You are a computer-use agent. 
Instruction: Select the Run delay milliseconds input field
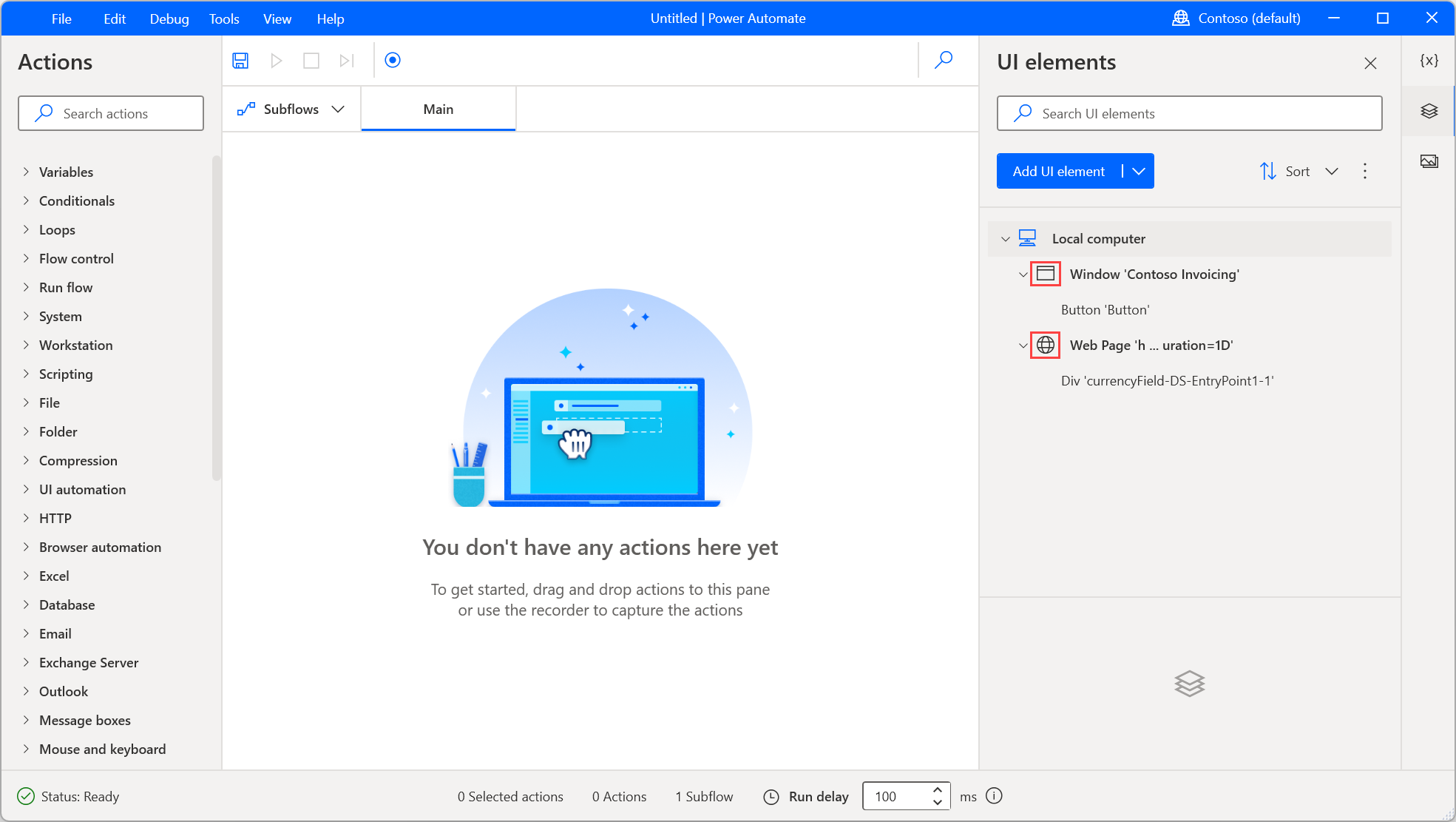(895, 795)
